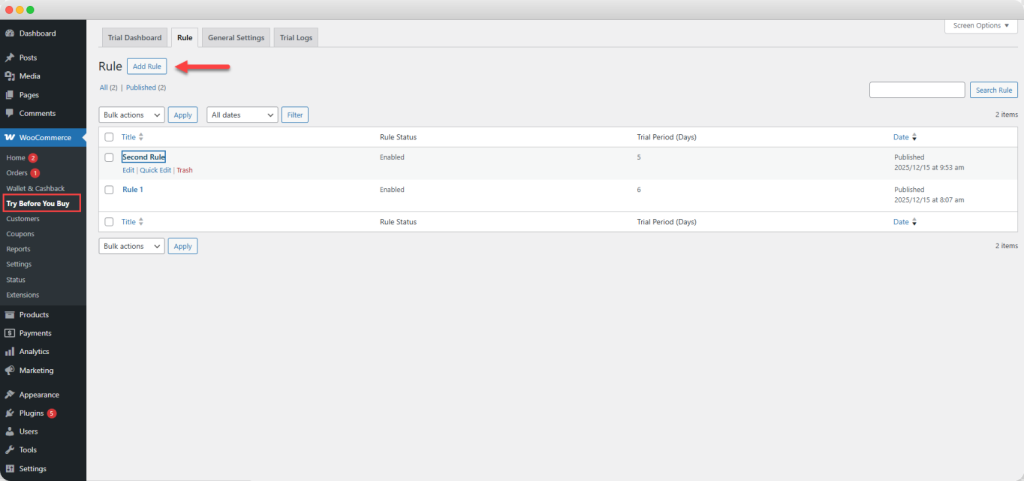Move Second Rule to Trash

(185, 171)
